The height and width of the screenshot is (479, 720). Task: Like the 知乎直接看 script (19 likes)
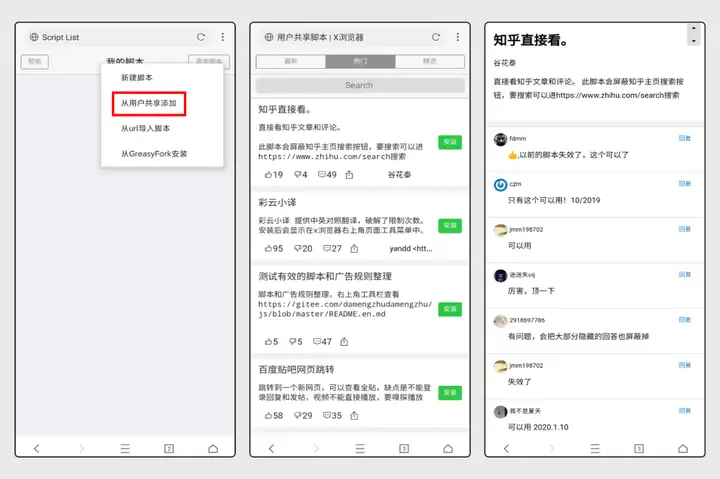[274, 175]
